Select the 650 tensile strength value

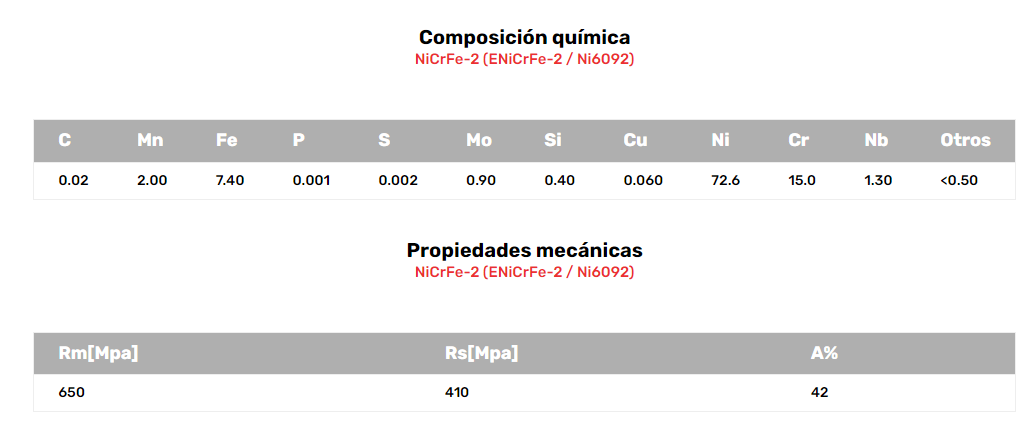[x=72, y=392]
